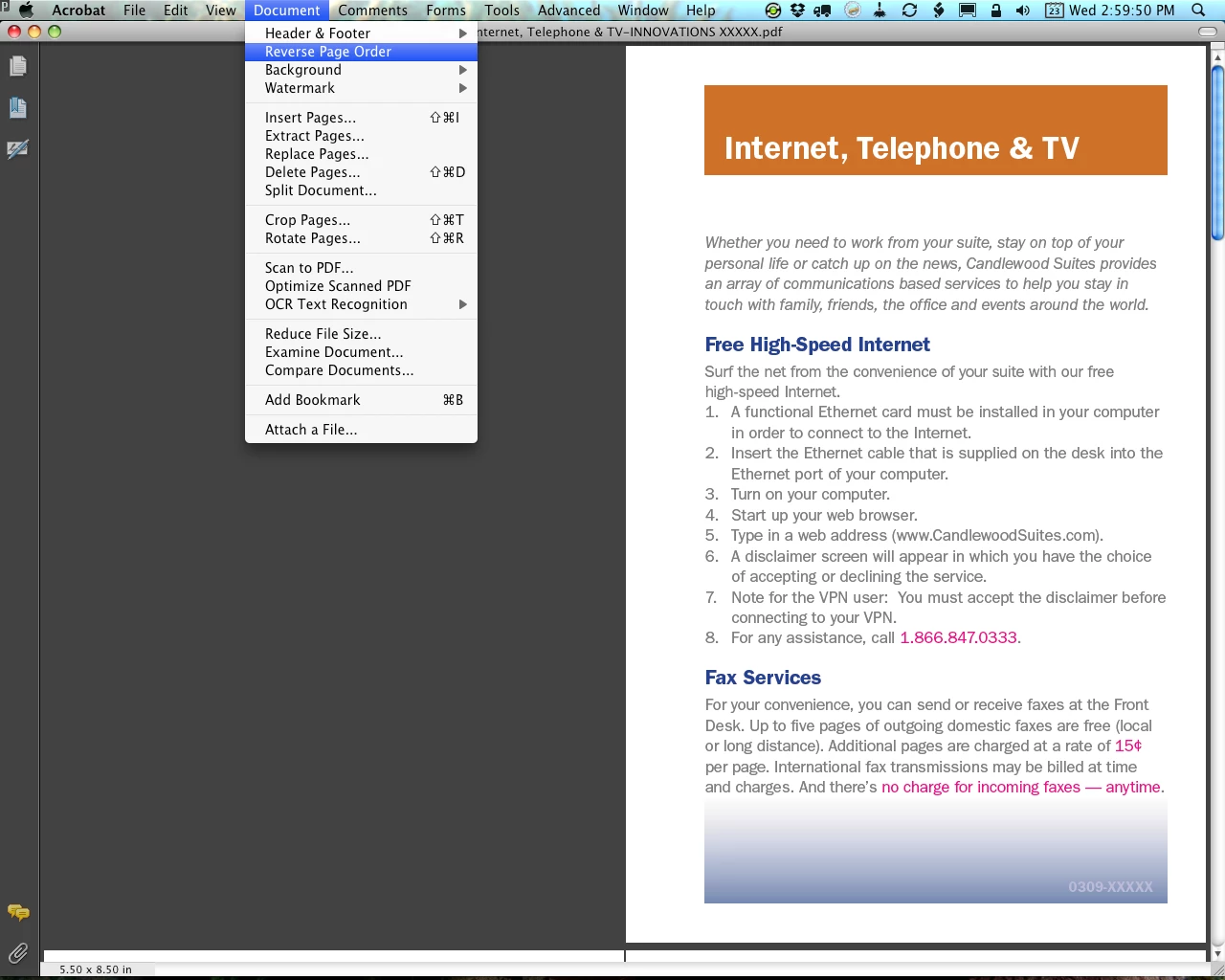Click the phone number 1.866.847.0333

pos(958,637)
